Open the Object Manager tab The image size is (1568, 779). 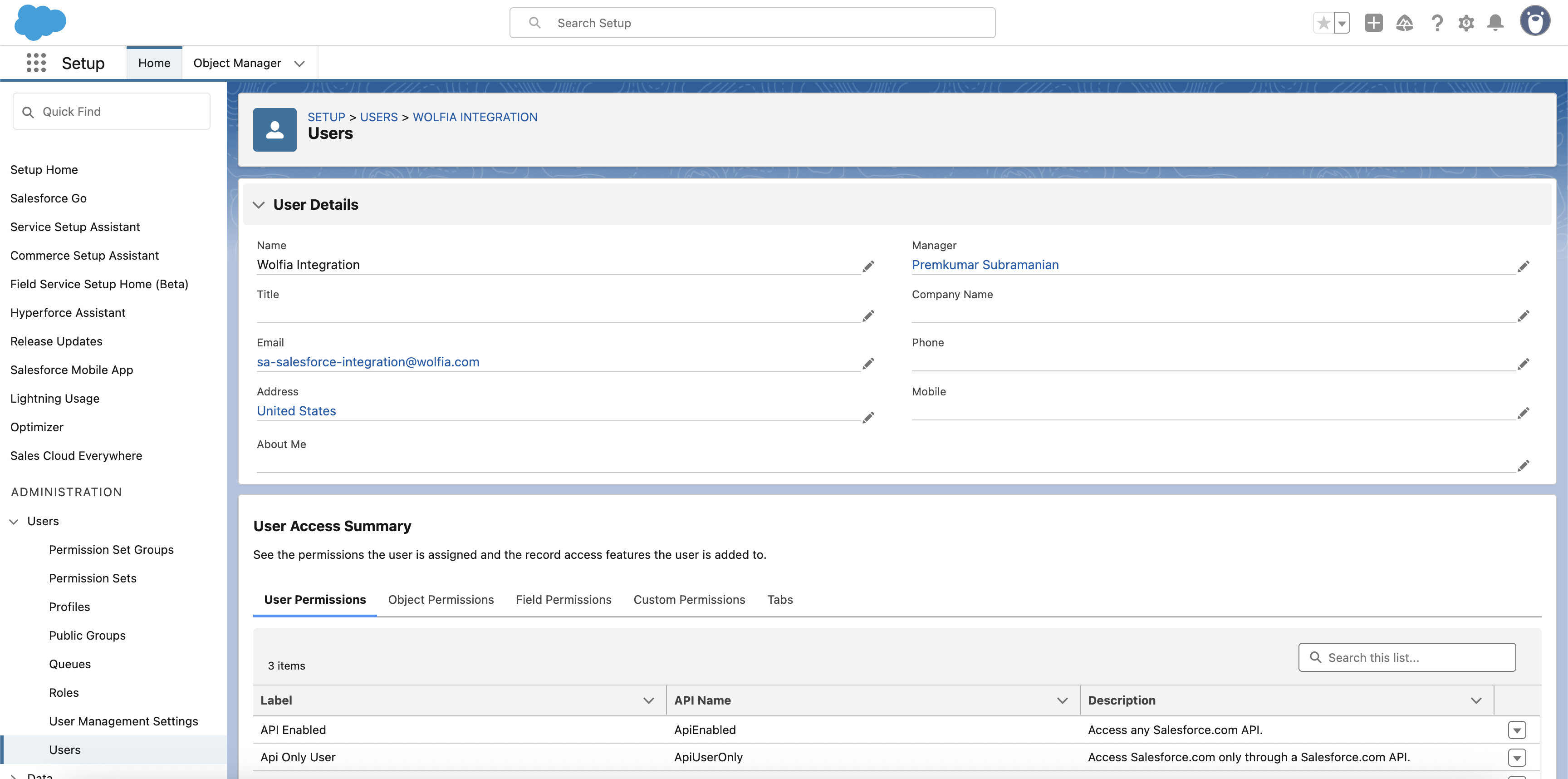pos(237,63)
